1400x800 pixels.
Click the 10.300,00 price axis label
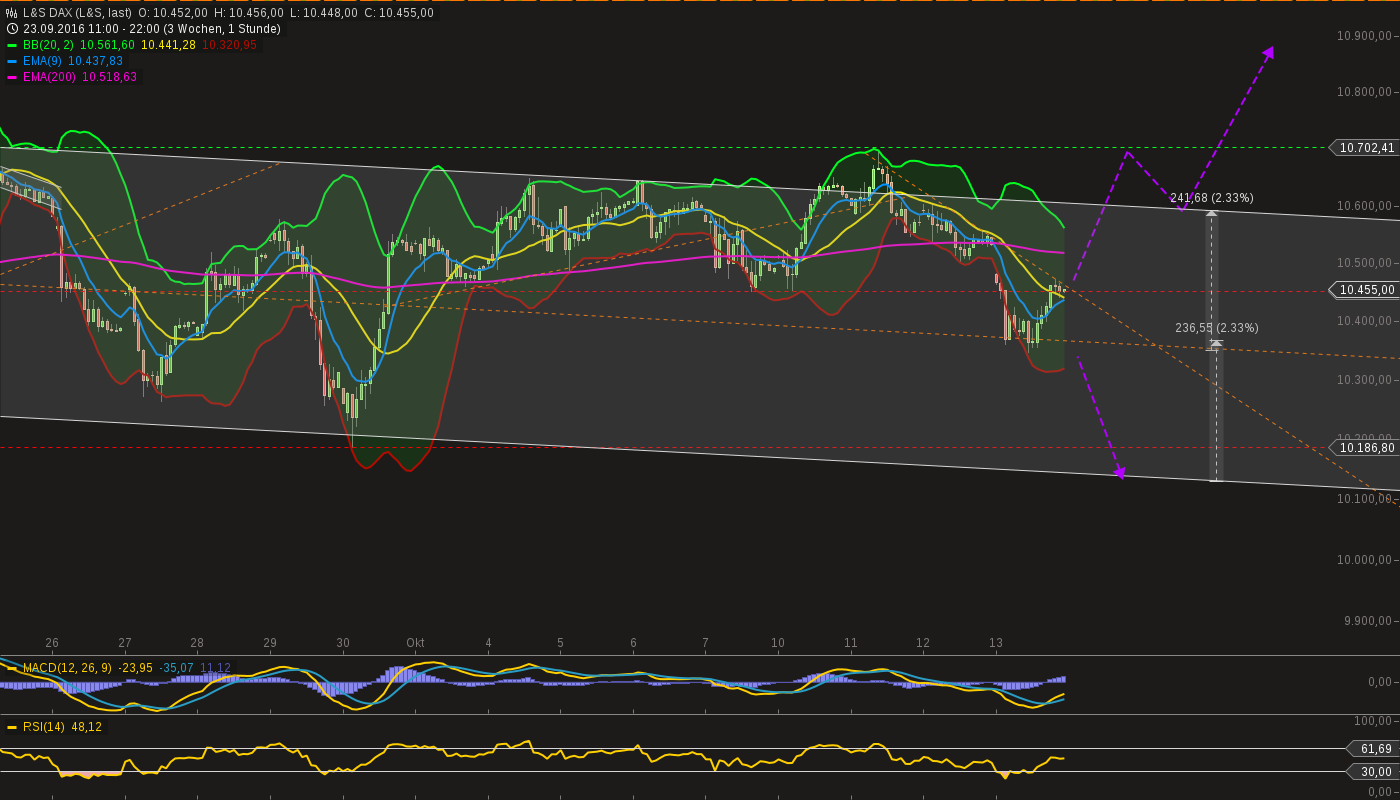point(1364,380)
